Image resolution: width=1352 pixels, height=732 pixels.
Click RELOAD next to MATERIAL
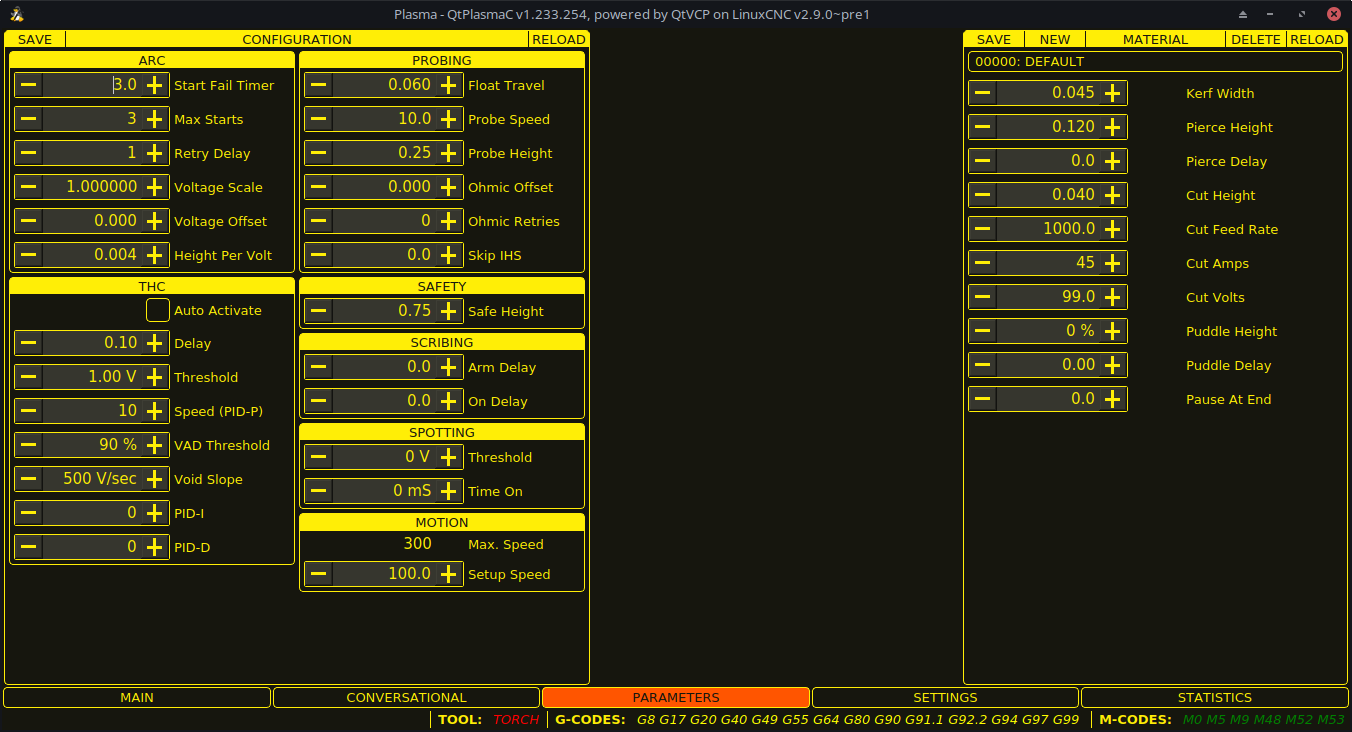point(1316,39)
